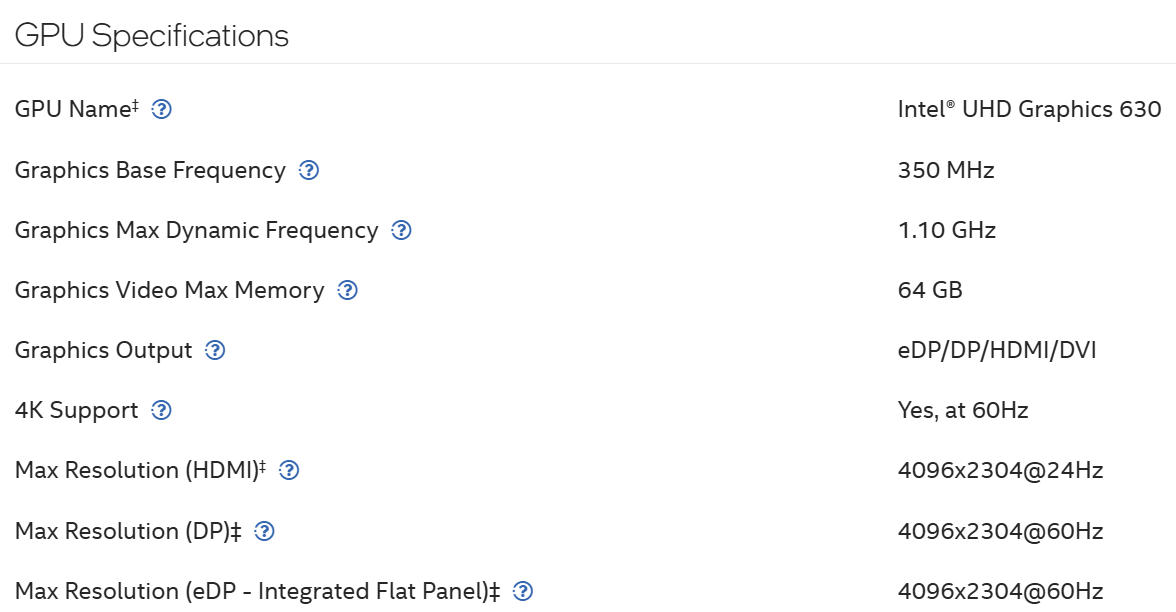1176x612 pixels.
Task: Click help icon for Max Resolution eDP
Action: [x=522, y=591]
